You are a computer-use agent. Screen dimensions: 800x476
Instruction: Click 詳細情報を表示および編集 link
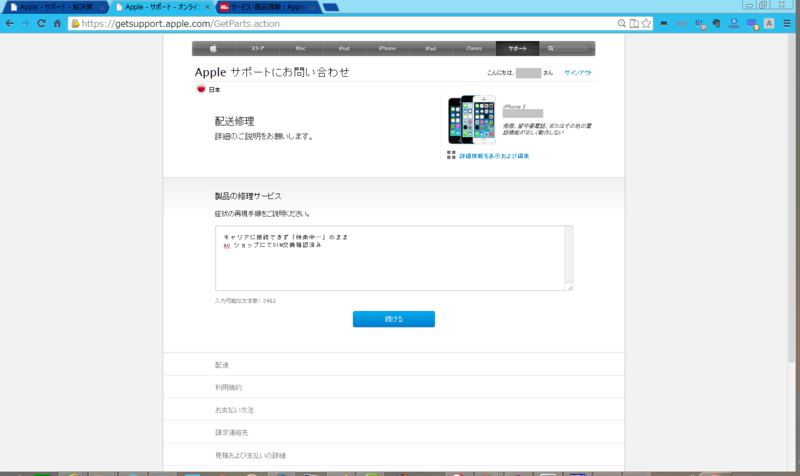point(494,156)
